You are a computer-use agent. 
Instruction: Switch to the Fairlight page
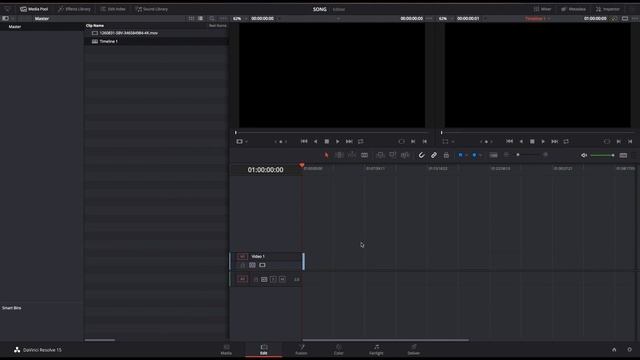(x=376, y=350)
